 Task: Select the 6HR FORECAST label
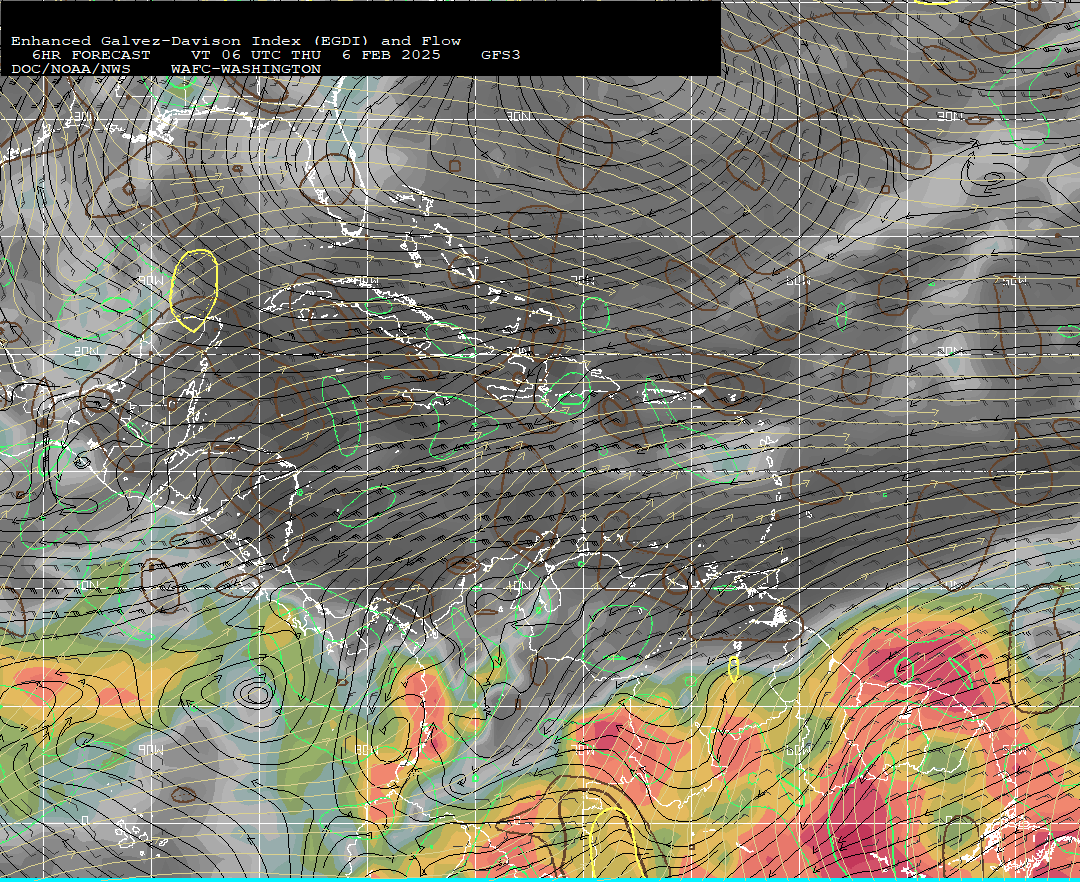[91, 55]
